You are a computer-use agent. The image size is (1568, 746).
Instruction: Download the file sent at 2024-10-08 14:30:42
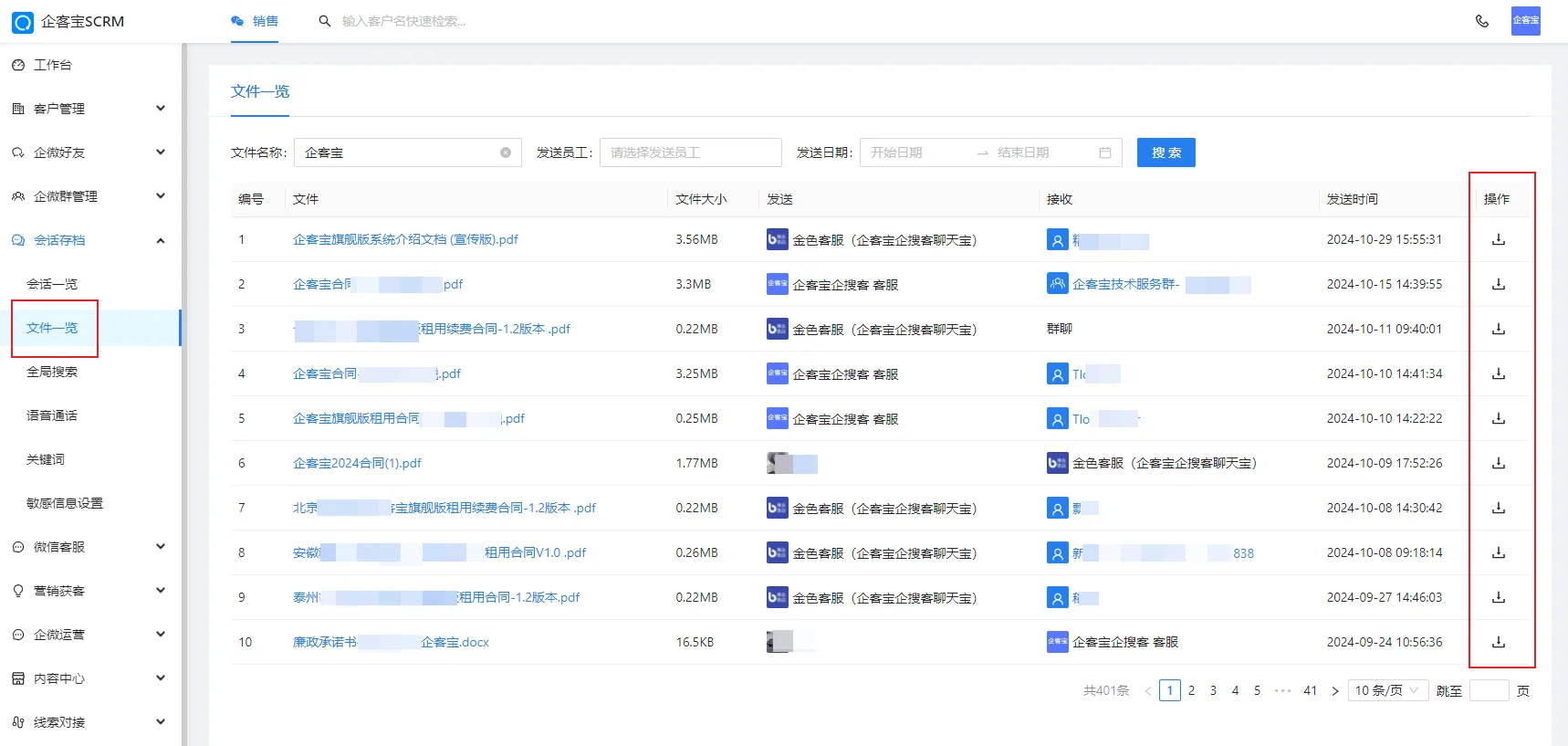(1498, 508)
